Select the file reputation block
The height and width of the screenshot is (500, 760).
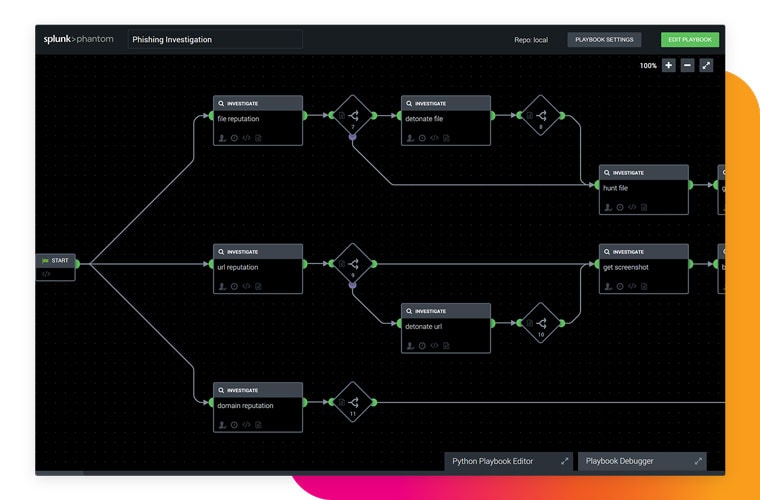tap(258, 120)
